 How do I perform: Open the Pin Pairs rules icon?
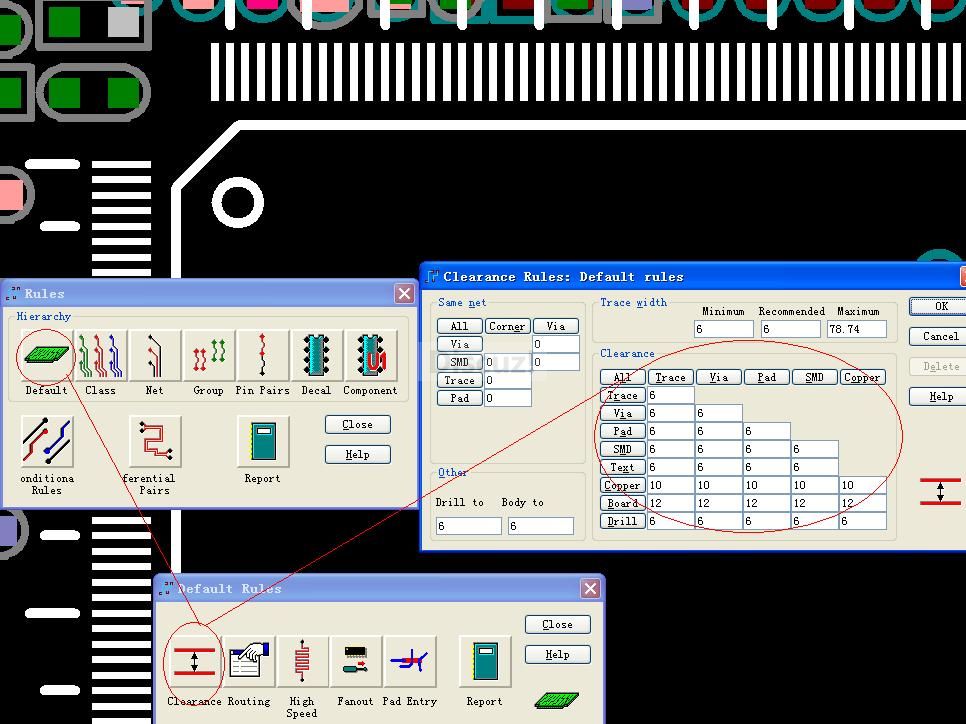[x=262, y=356]
